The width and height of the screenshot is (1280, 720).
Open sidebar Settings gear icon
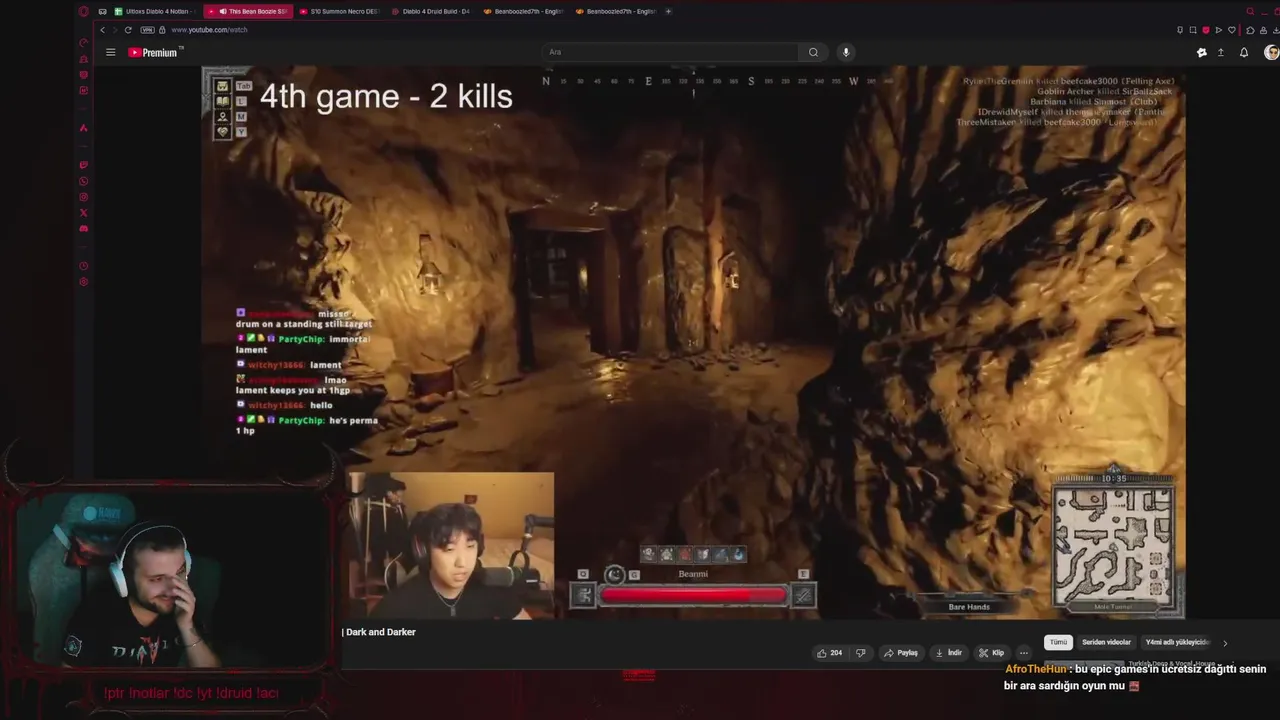(84, 282)
